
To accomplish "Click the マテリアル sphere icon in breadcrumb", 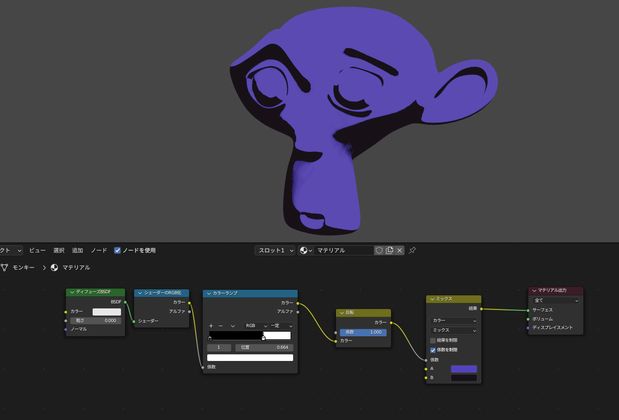I will [54, 268].
